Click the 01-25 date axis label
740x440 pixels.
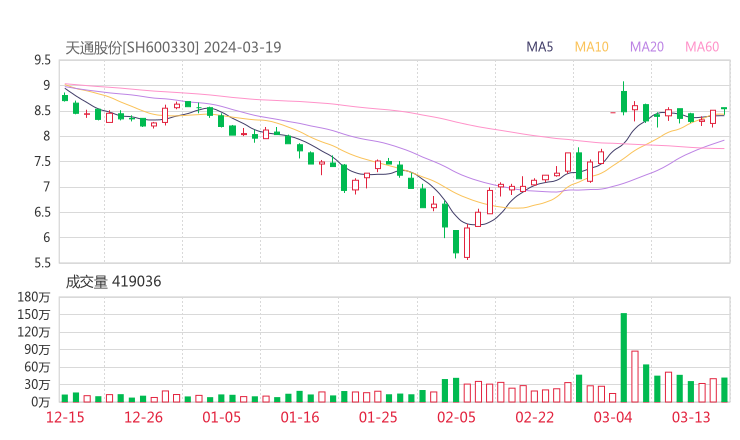[x=378, y=417]
